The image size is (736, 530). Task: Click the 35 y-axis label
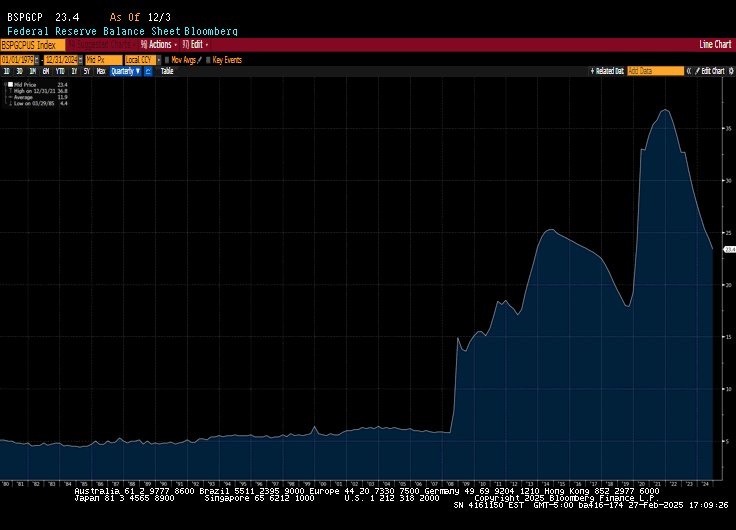tap(729, 129)
